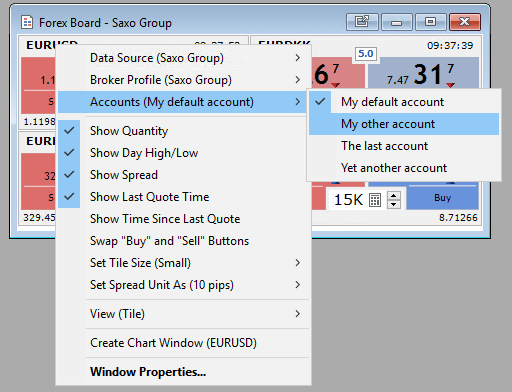This screenshot has width=512, height=392.
Task: Click the 7.47 31 ask price tile
Action: click(423, 73)
